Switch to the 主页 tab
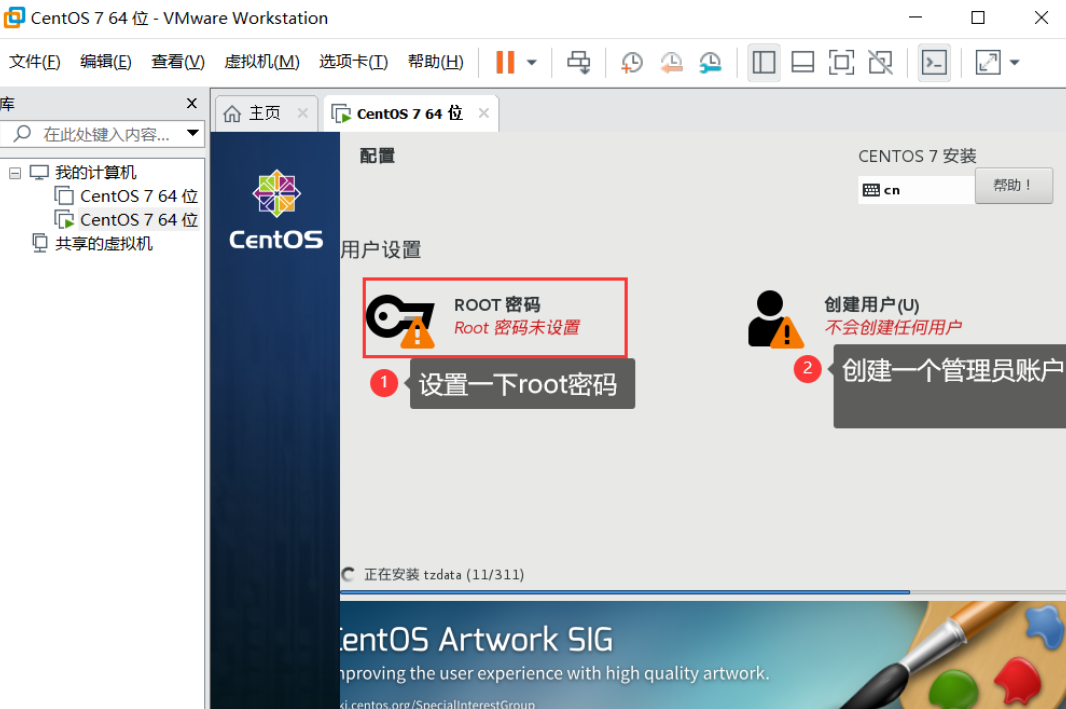Image resolution: width=1066 pixels, height=709 pixels. [x=265, y=114]
